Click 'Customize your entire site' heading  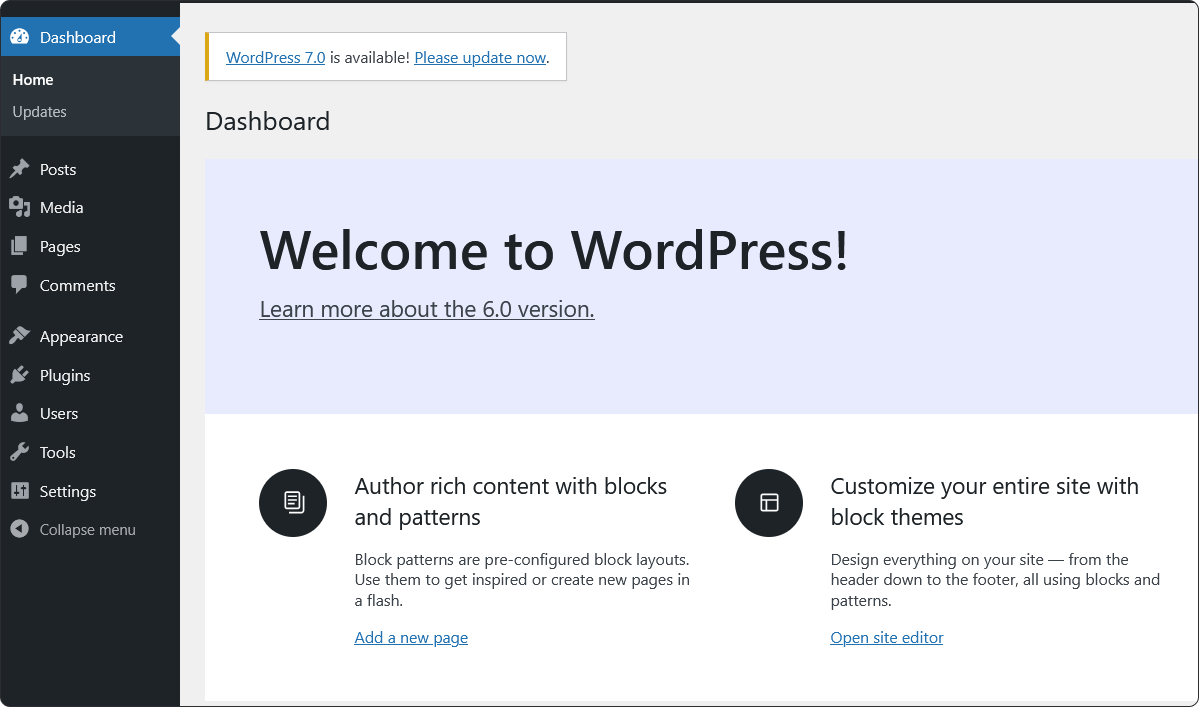point(985,501)
